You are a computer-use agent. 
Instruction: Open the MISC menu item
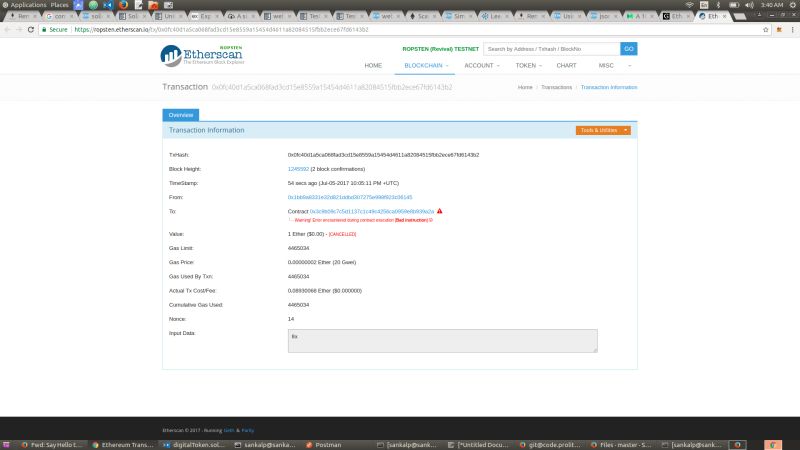click(606, 65)
